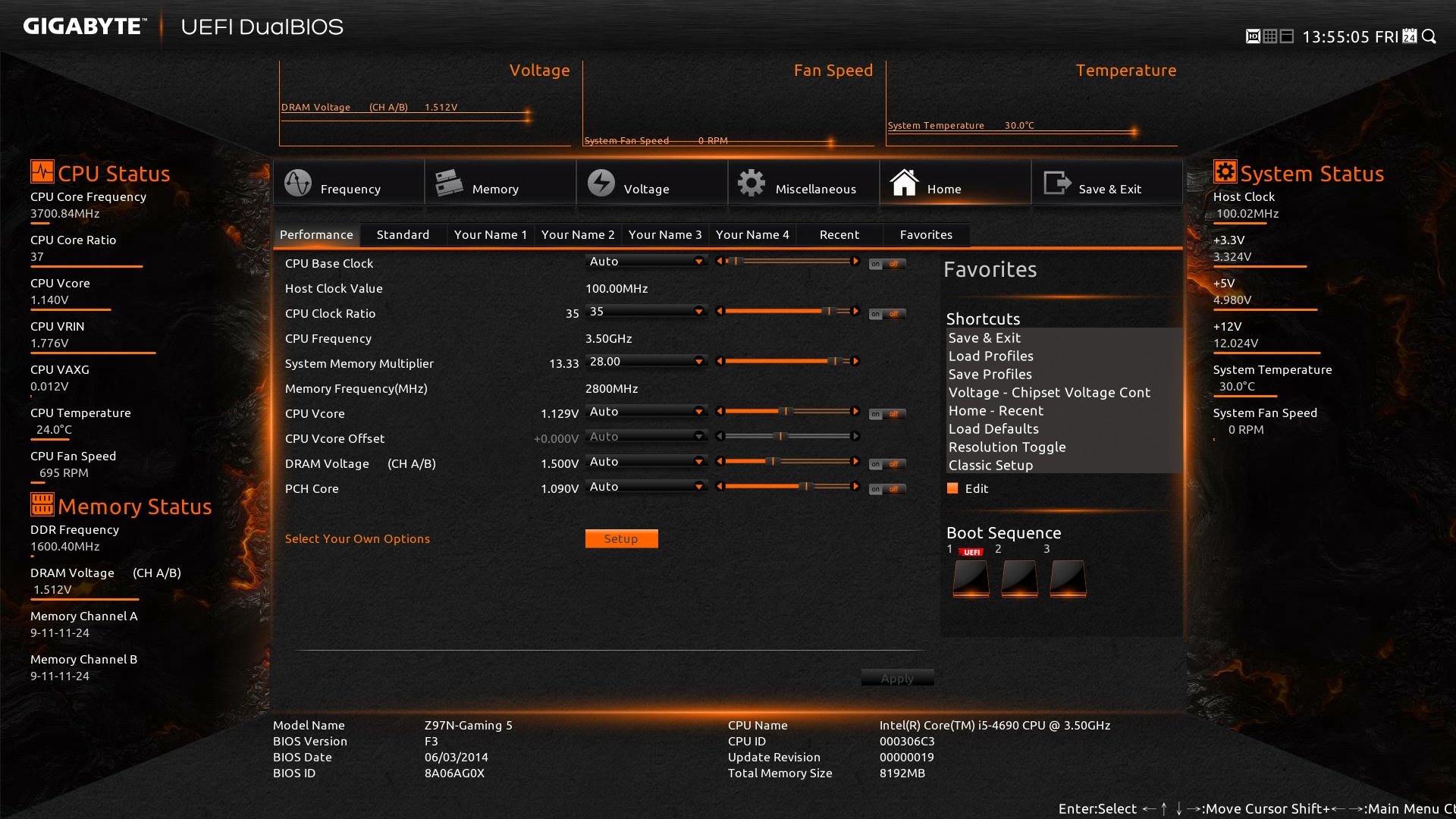Click the CPU Vcore slider handle
The width and height of the screenshot is (1456, 819).
click(x=786, y=411)
